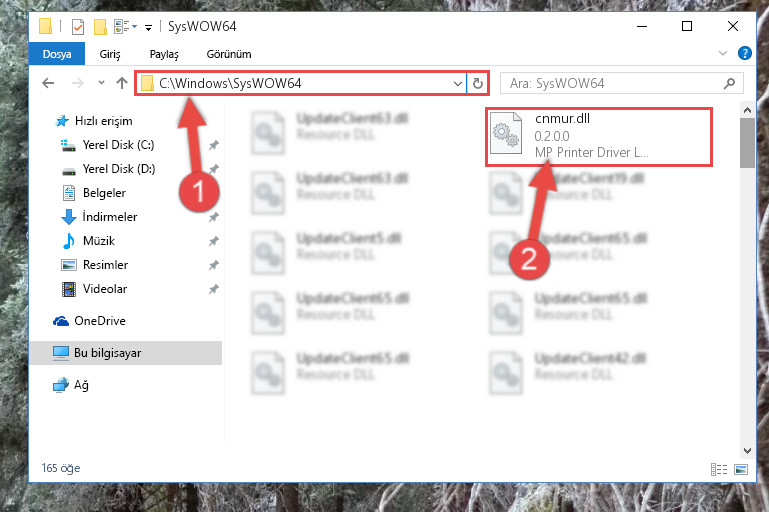Go up one folder level with the Up arrow
Screen dimensions: 769x512
122,83
